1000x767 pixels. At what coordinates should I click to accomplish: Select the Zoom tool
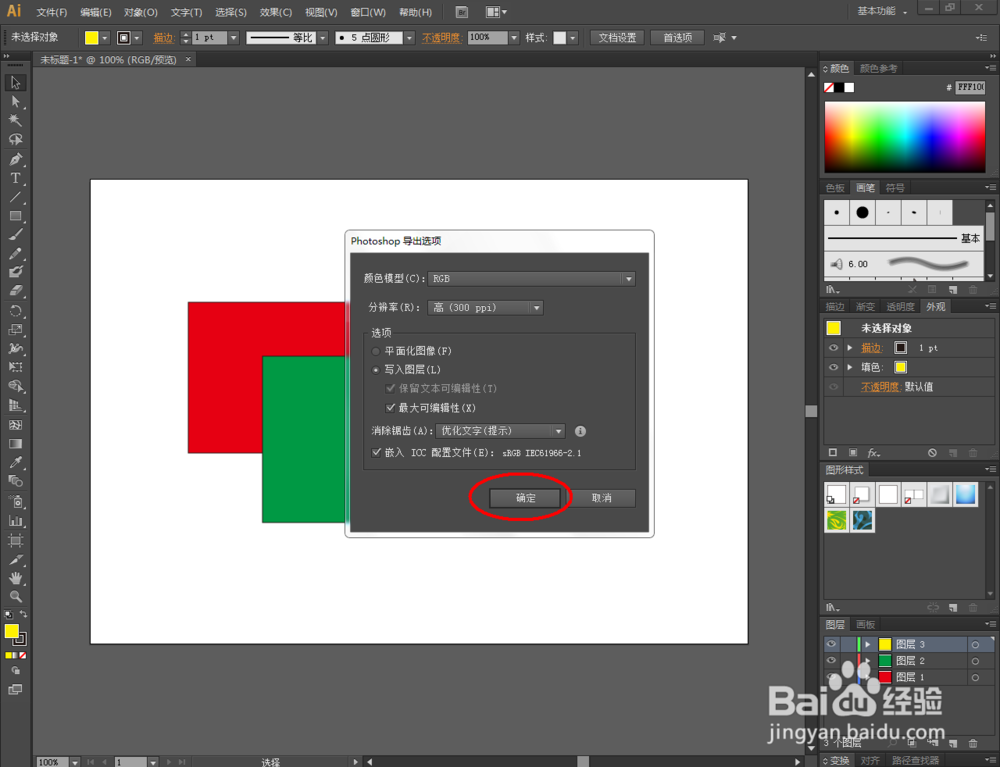15,597
